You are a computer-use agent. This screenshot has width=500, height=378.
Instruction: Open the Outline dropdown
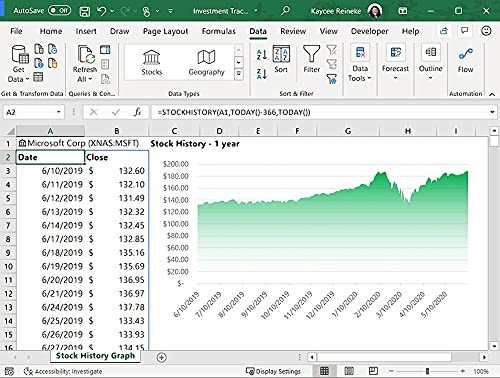coord(430,63)
